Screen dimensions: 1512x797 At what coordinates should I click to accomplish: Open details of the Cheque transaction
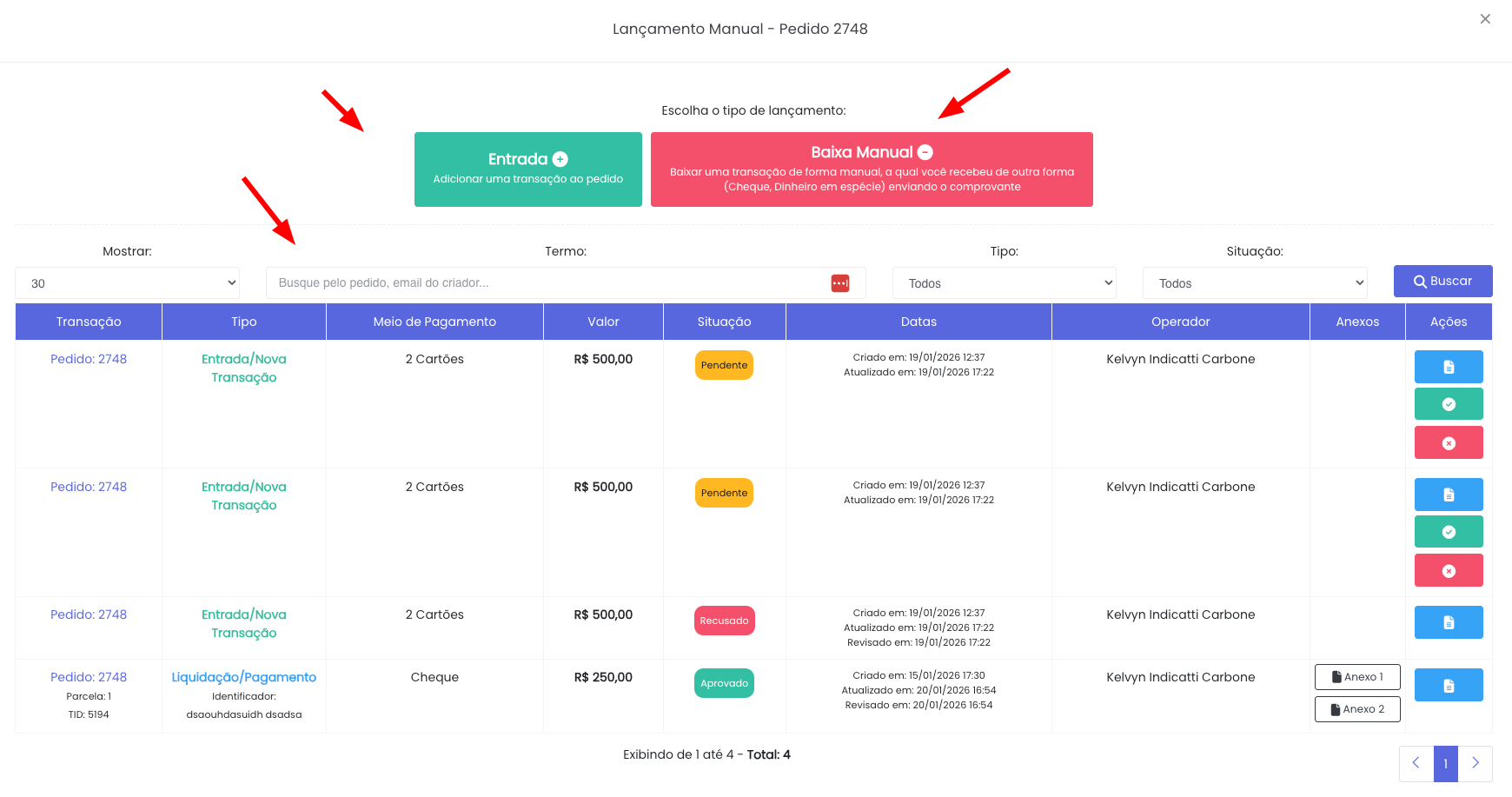pyautogui.click(x=1448, y=686)
